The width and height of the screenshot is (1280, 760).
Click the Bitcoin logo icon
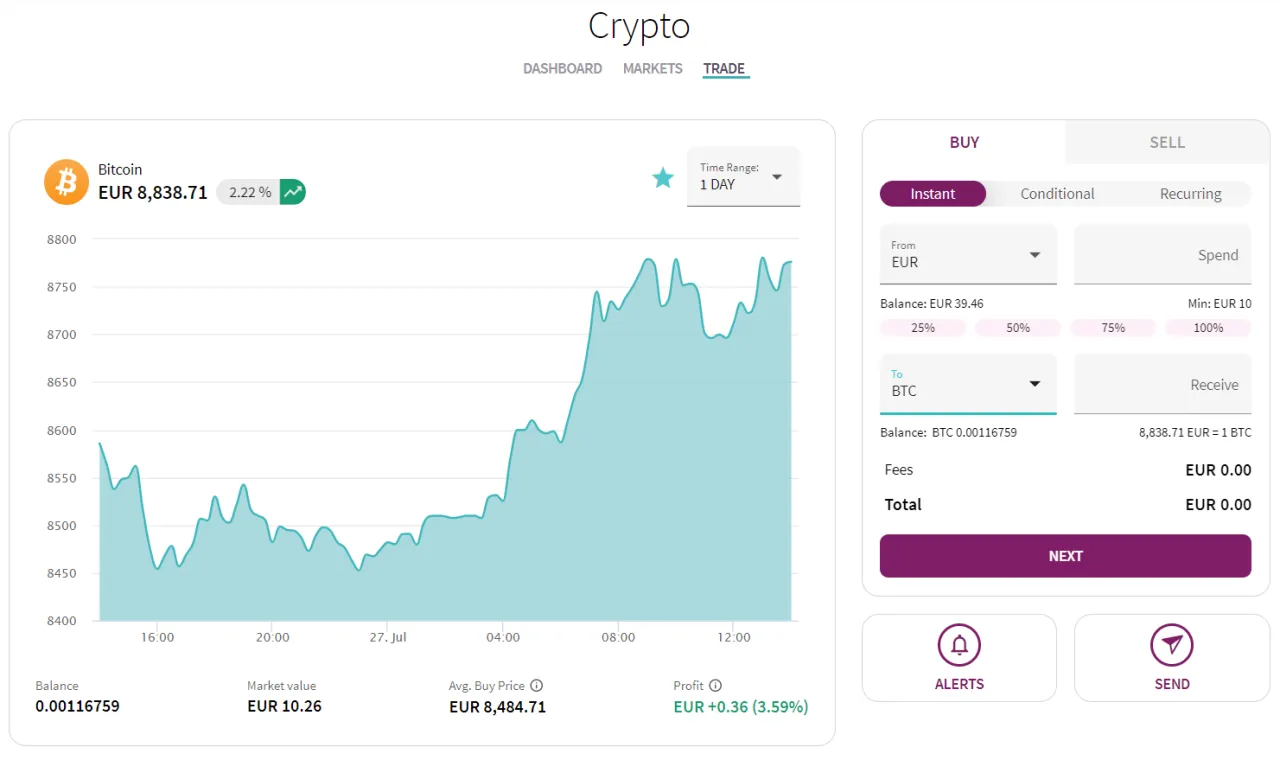(x=65, y=182)
